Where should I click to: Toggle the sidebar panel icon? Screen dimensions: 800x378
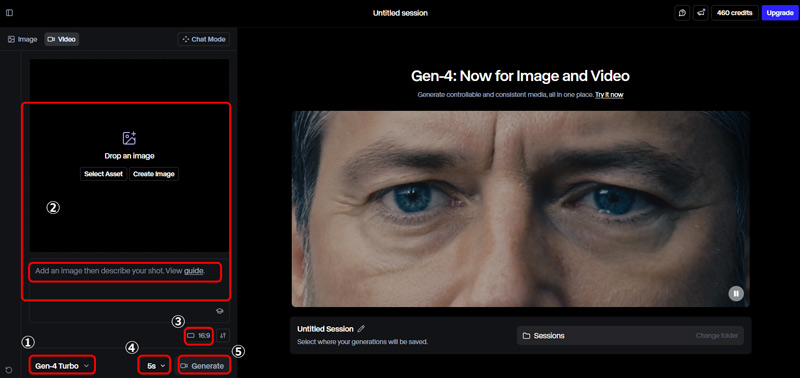[9, 13]
